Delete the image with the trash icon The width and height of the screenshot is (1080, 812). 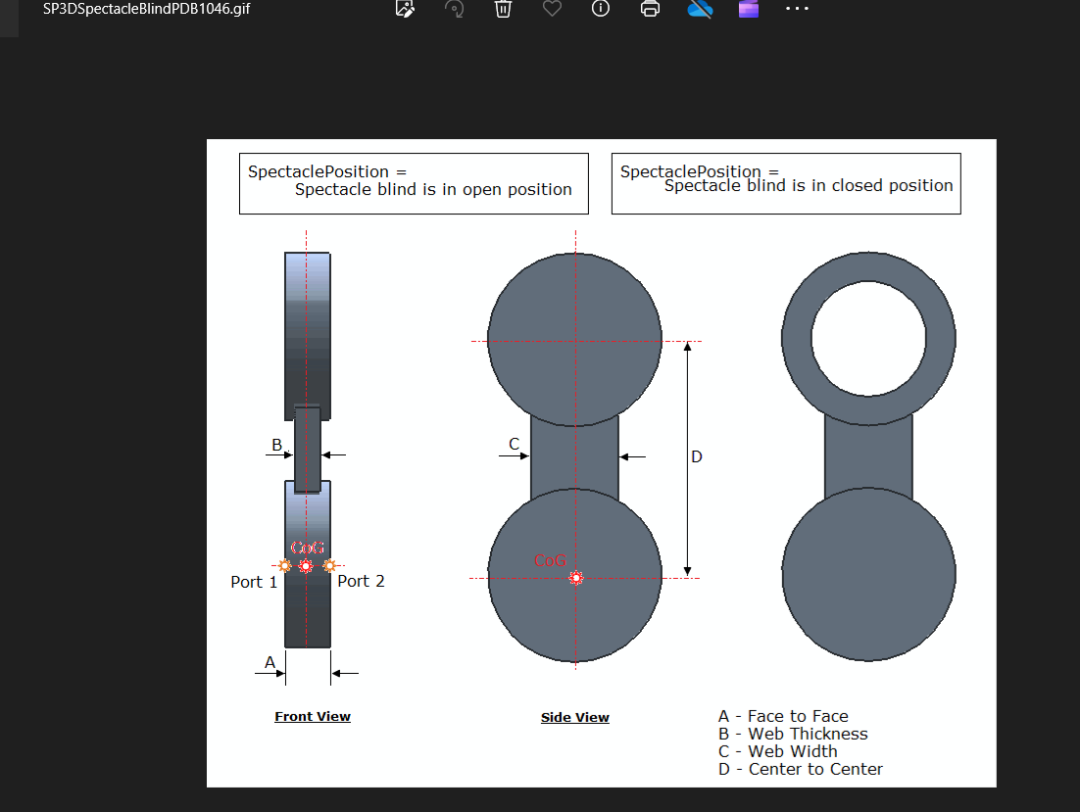coord(503,8)
